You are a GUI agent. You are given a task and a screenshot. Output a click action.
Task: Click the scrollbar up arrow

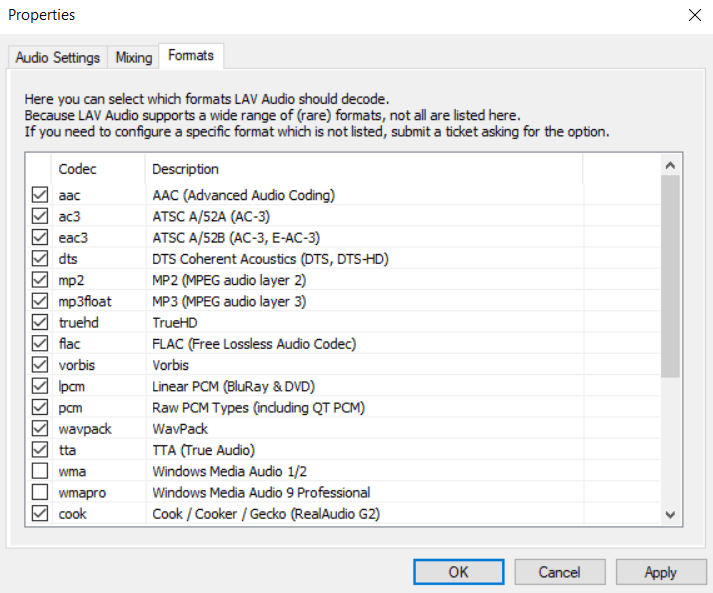coord(670,166)
